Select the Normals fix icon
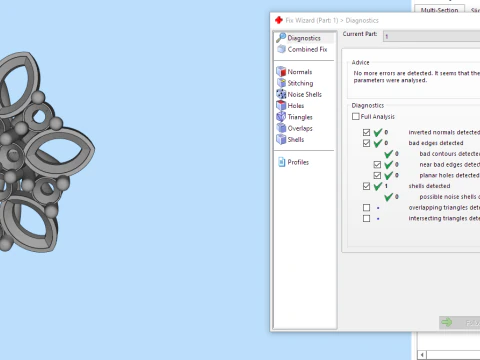 [281, 71]
